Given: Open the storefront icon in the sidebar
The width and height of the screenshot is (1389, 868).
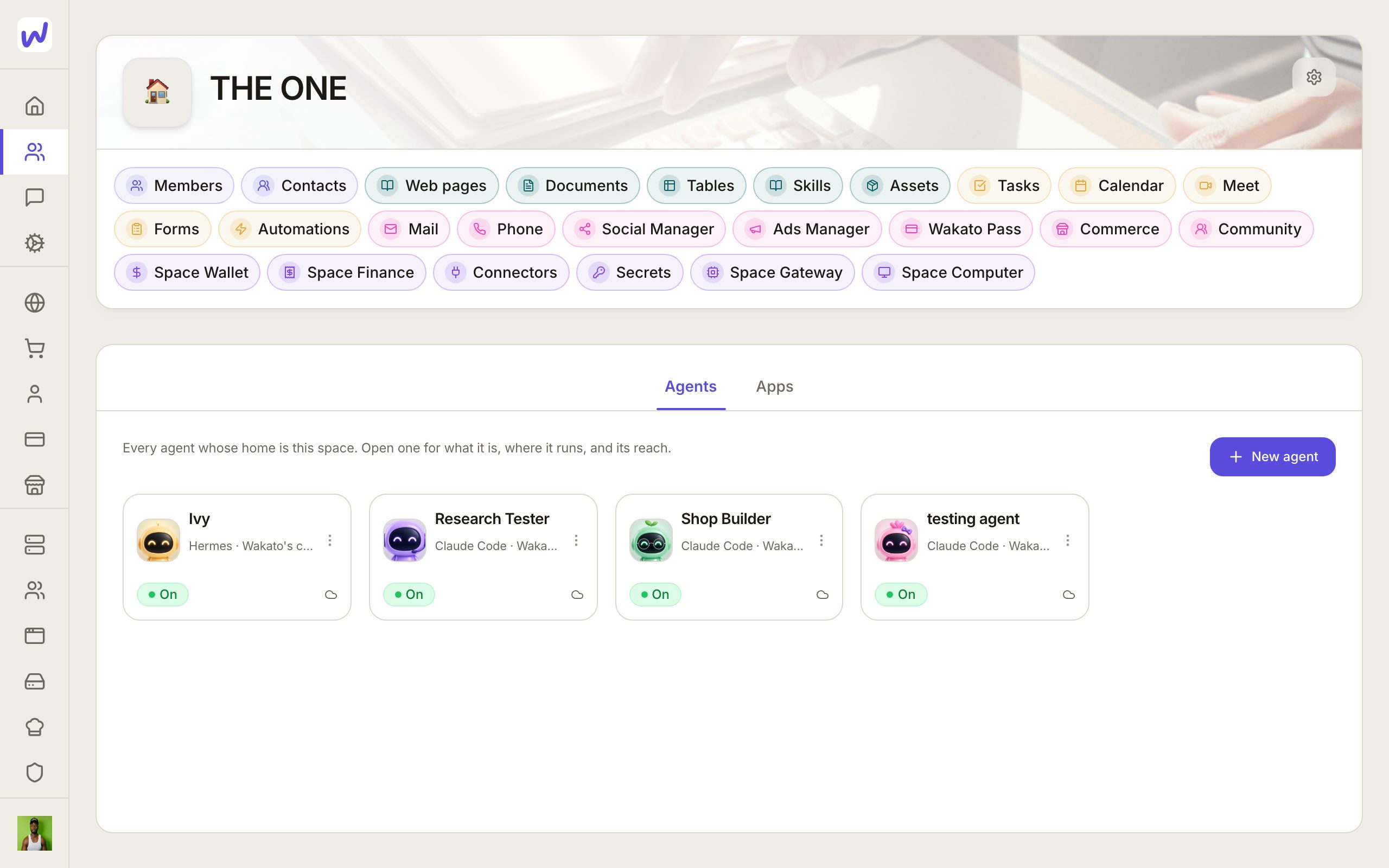Looking at the screenshot, I should pyautogui.click(x=34, y=485).
